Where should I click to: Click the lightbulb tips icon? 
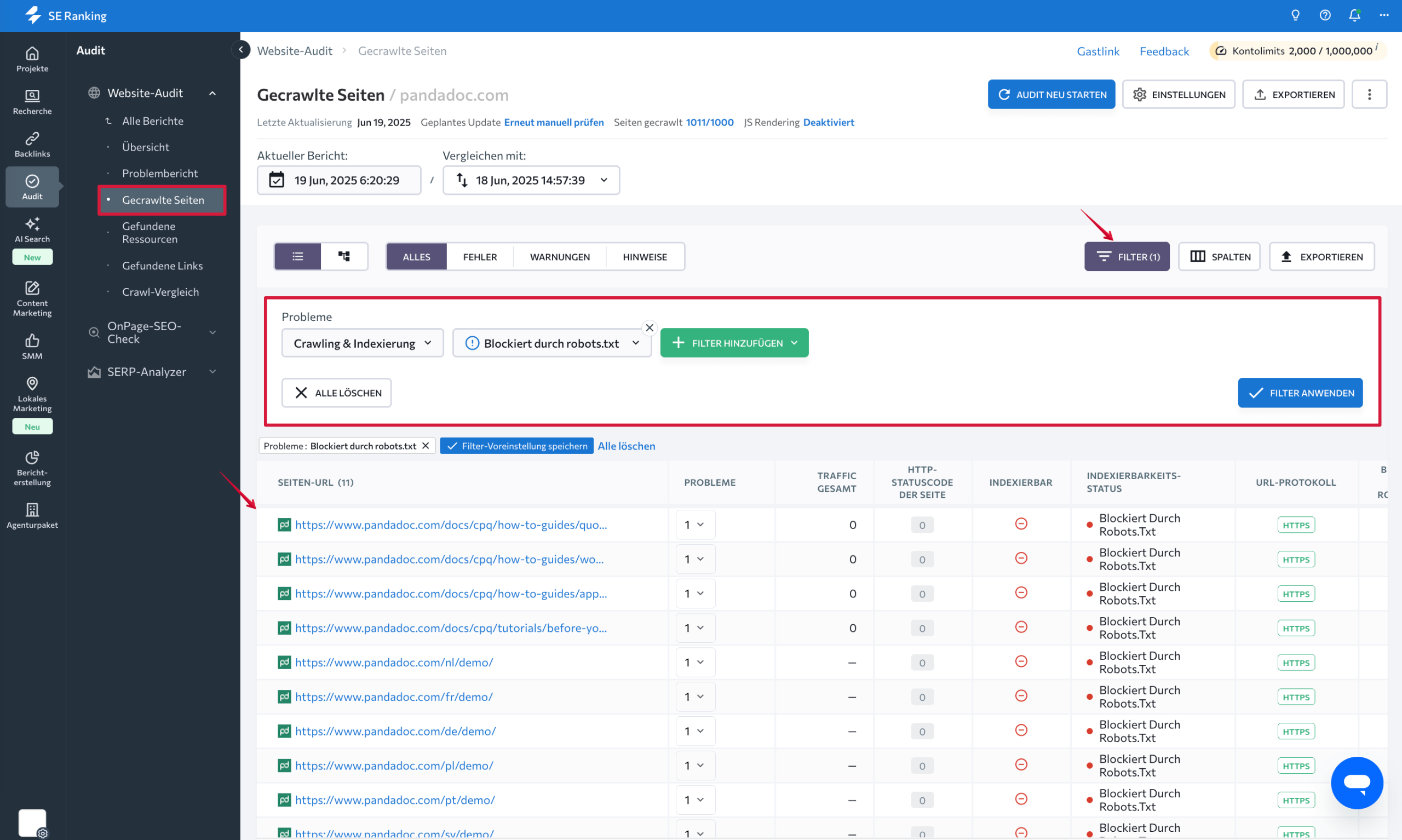pyautogui.click(x=1295, y=15)
